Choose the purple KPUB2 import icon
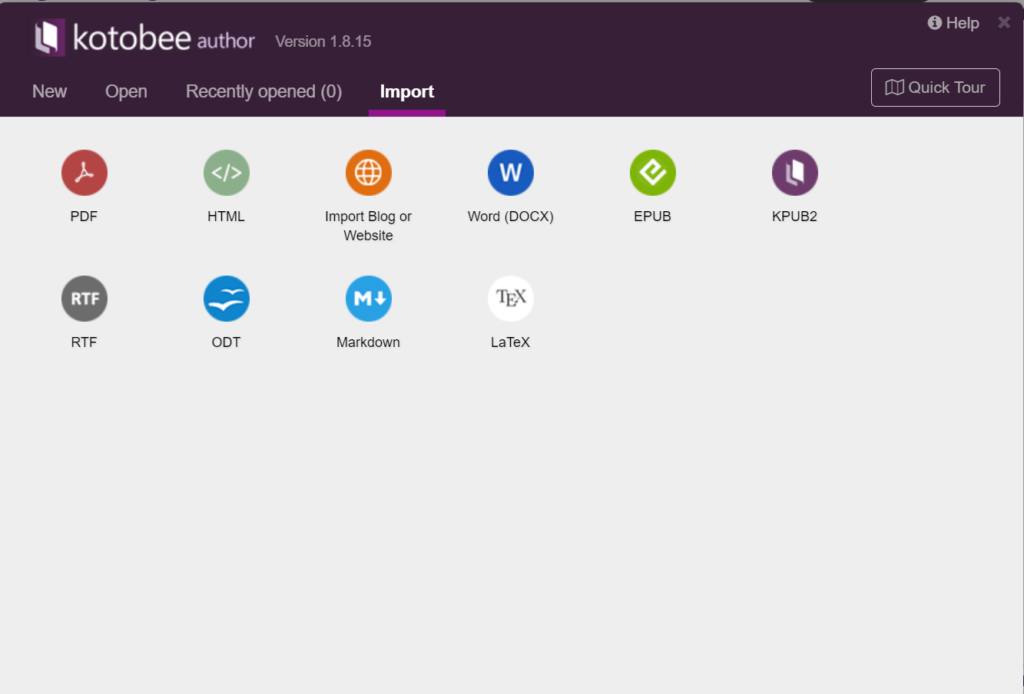Viewport: 1024px width, 694px height. [x=794, y=173]
